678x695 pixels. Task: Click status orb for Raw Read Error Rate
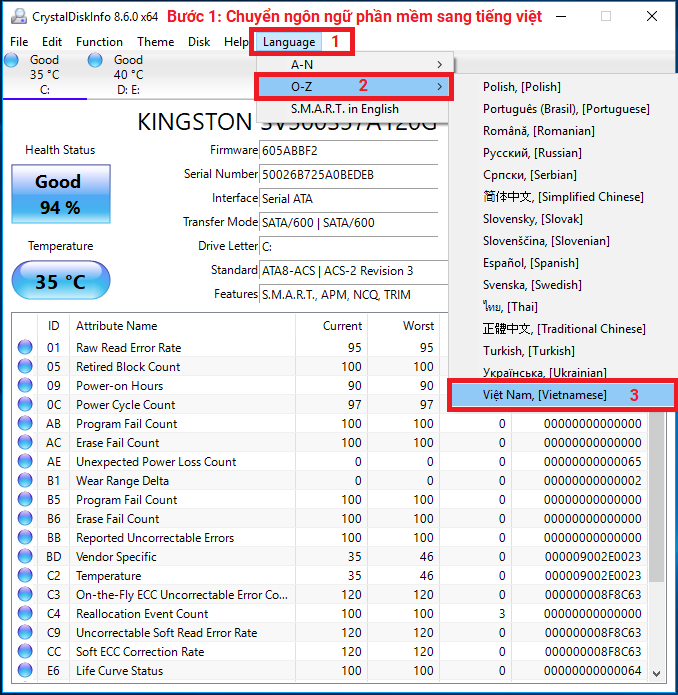point(25,347)
